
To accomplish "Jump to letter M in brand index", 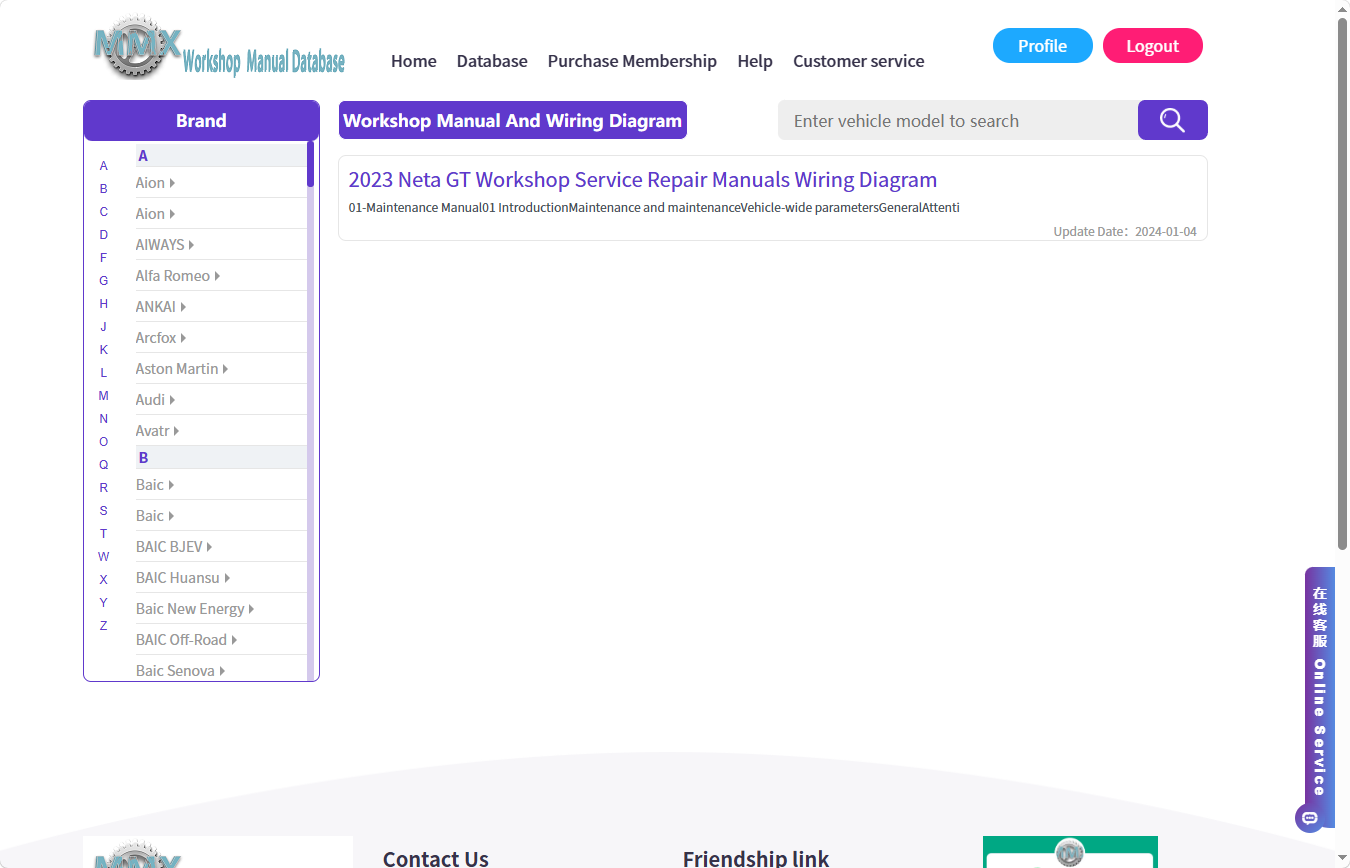I will click(x=103, y=396).
